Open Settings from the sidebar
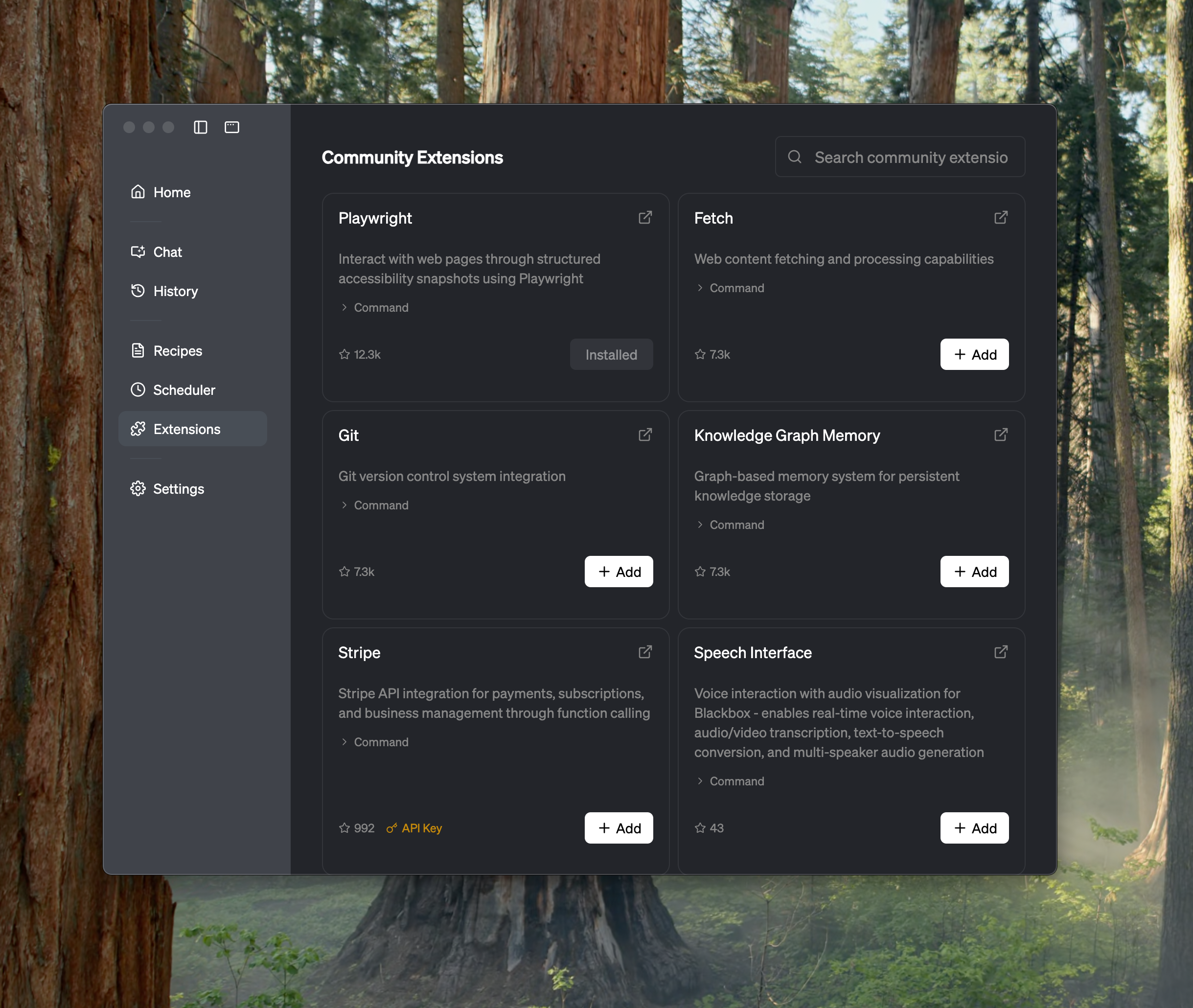 point(178,488)
